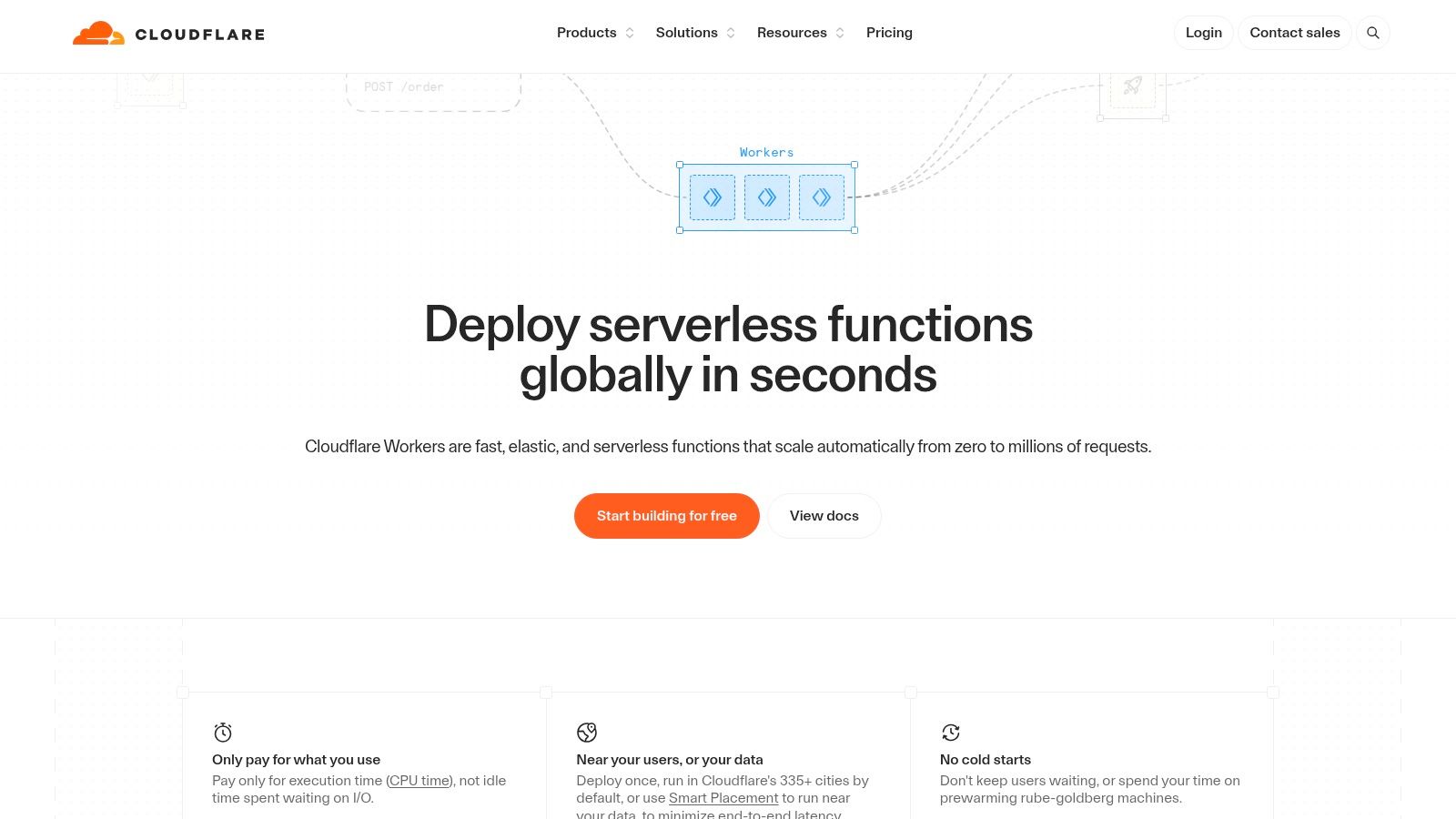
Task: Open the Products menu
Action: [587, 33]
